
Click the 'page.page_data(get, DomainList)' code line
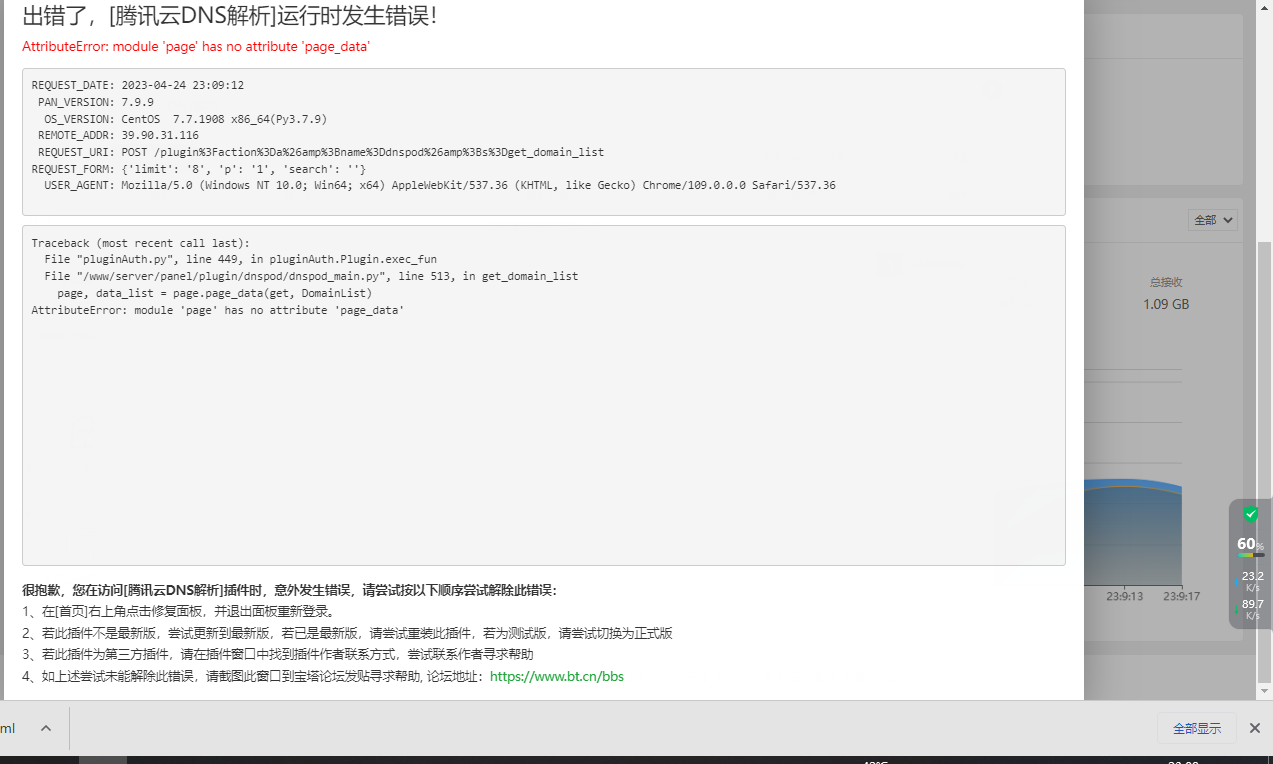[x=214, y=293]
